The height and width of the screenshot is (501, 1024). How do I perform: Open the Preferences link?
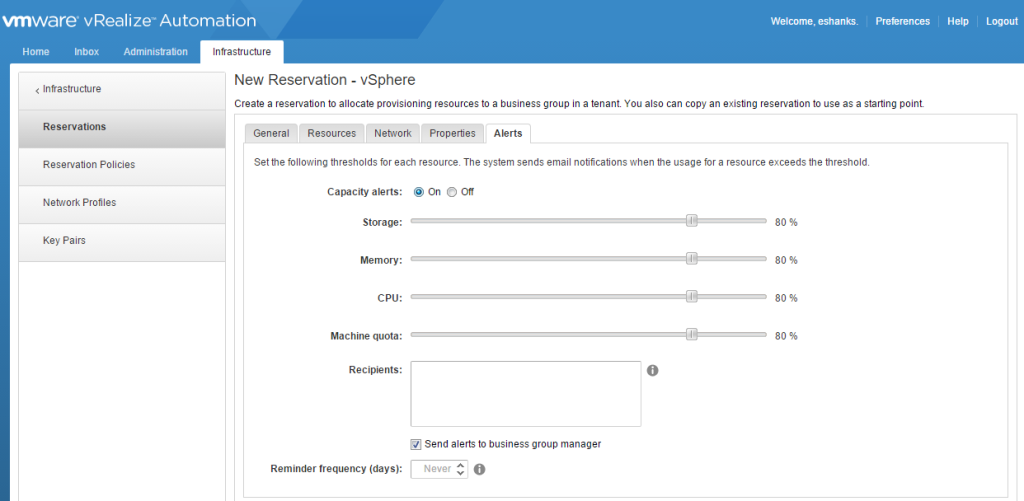click(x=902, y=21)
